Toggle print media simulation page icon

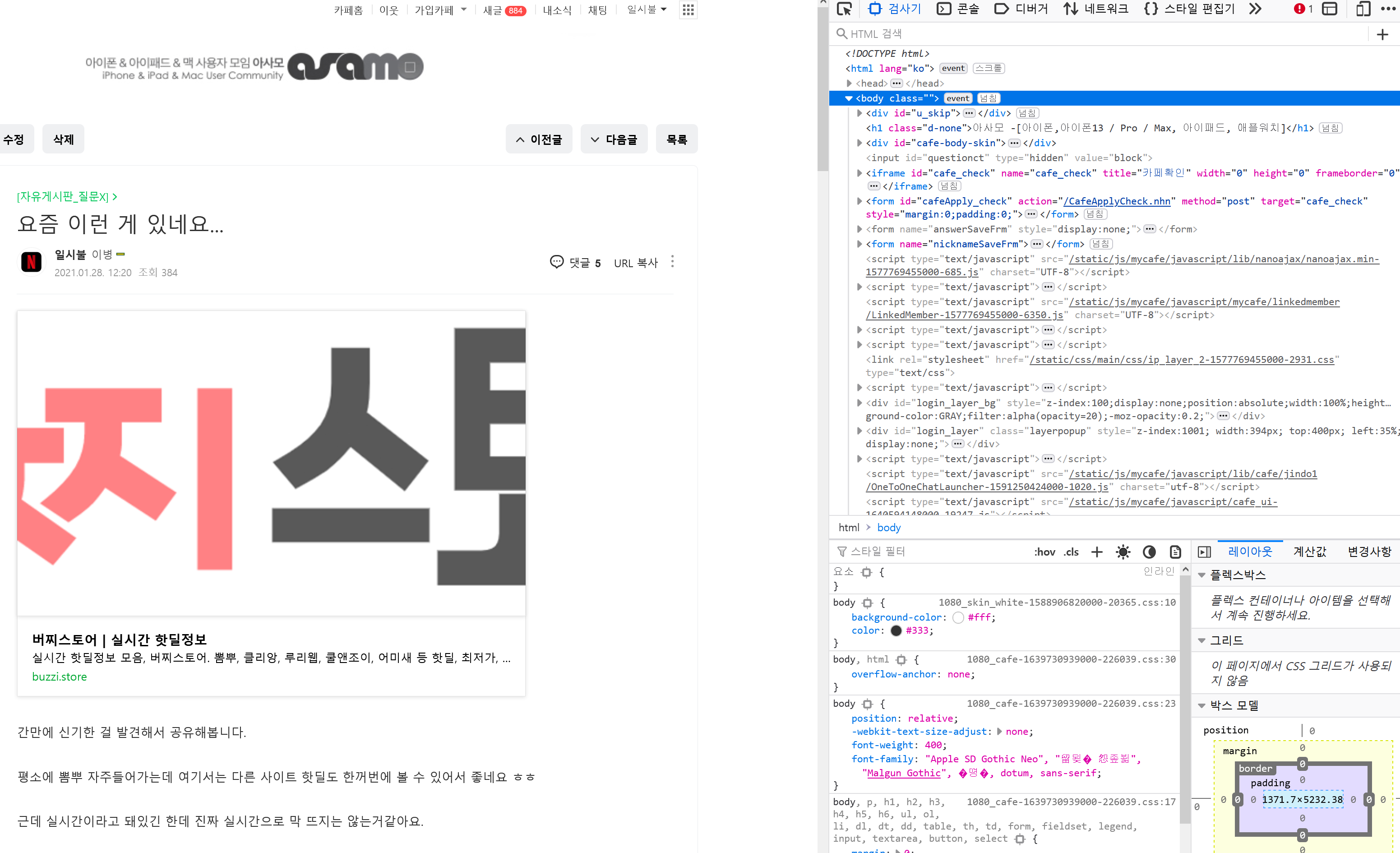pos(1175,552)
